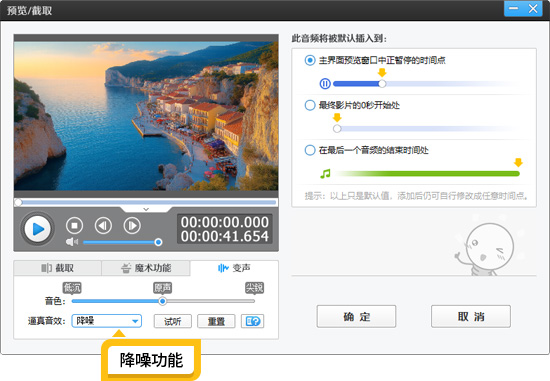Switch to the 截取 tab
The image size is (550, 381).
tap(58, 268)
